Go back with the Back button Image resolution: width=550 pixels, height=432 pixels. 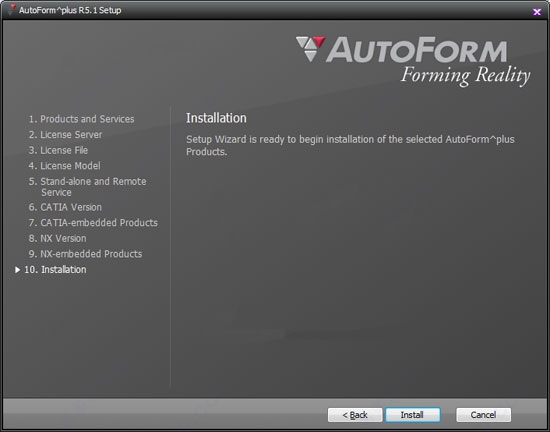tap(355, 415)
